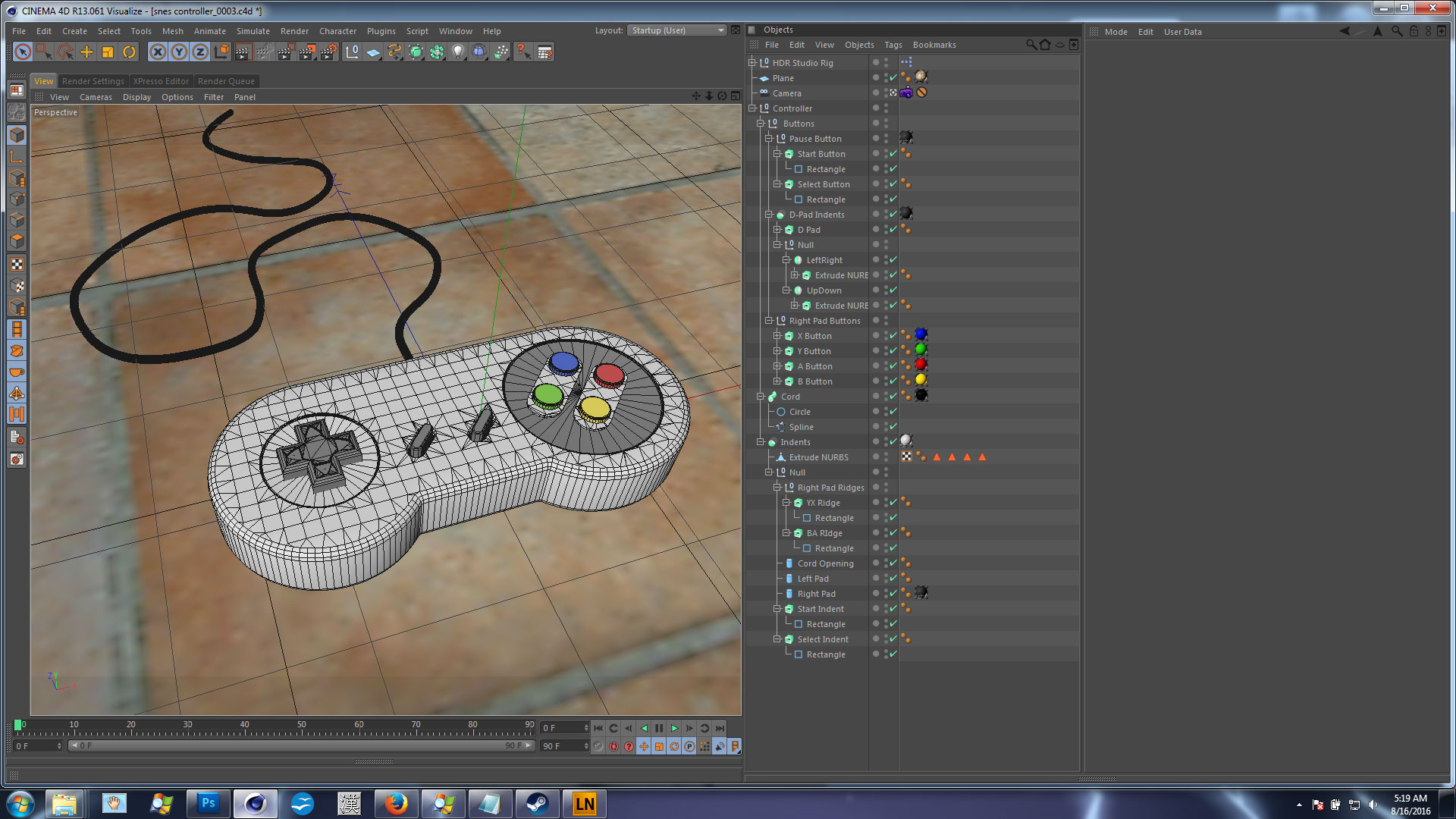Image resolution: width=1456 pixels, height=819 pixels.
Task: Collapse the Right Pad Buttons group
Action: pyautogui.click(x=769, y=321)
